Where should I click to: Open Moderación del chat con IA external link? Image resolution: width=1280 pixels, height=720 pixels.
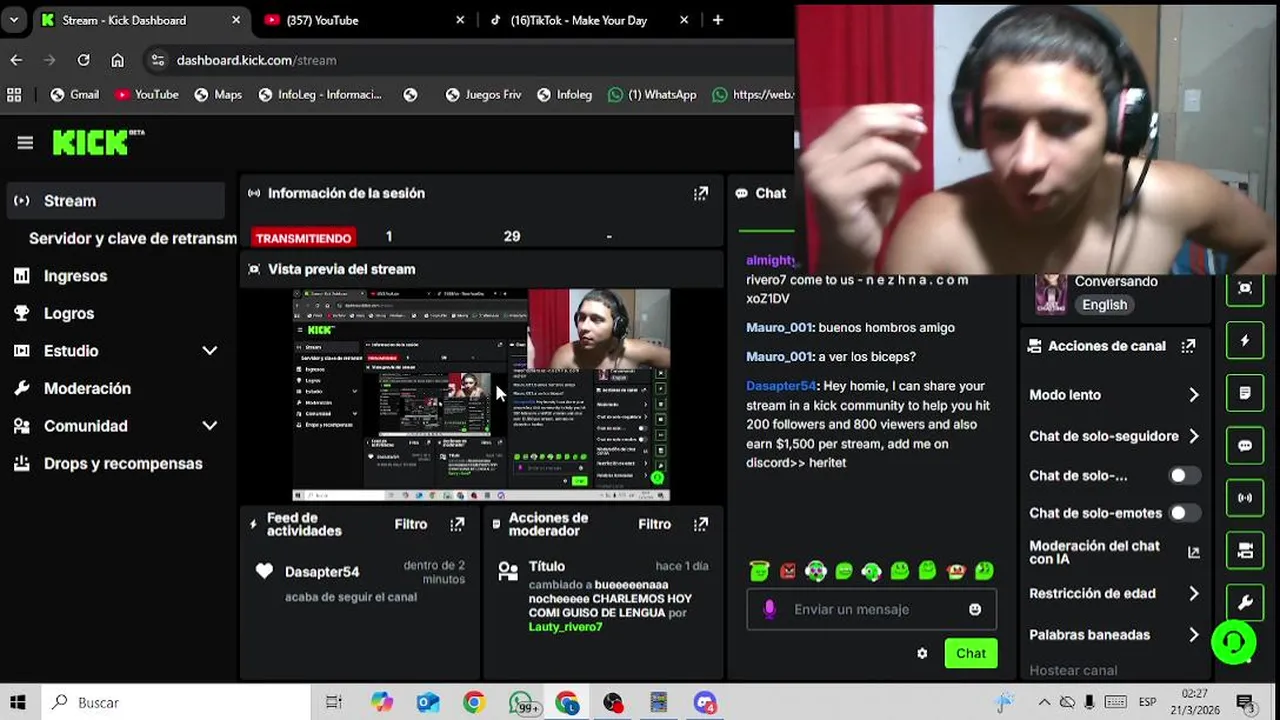pos(1193,552)
